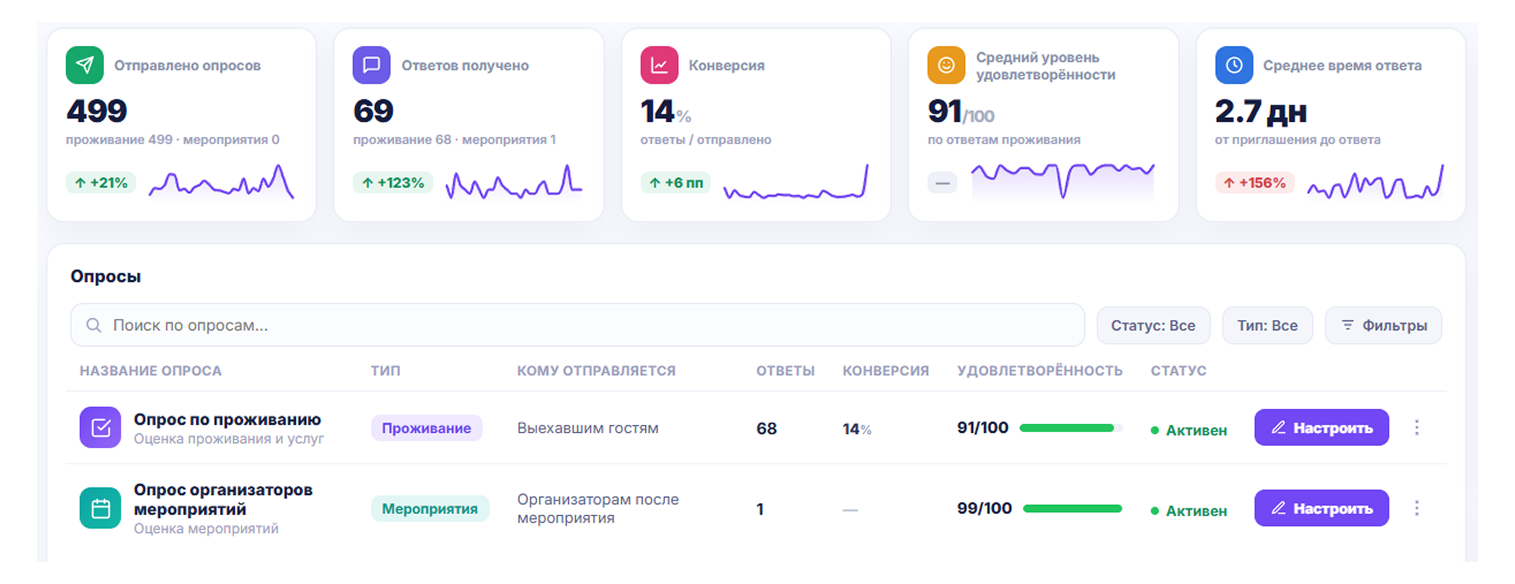
Task: Click Активен status of Опрос организаторов
Action: tap(1189, 510)
